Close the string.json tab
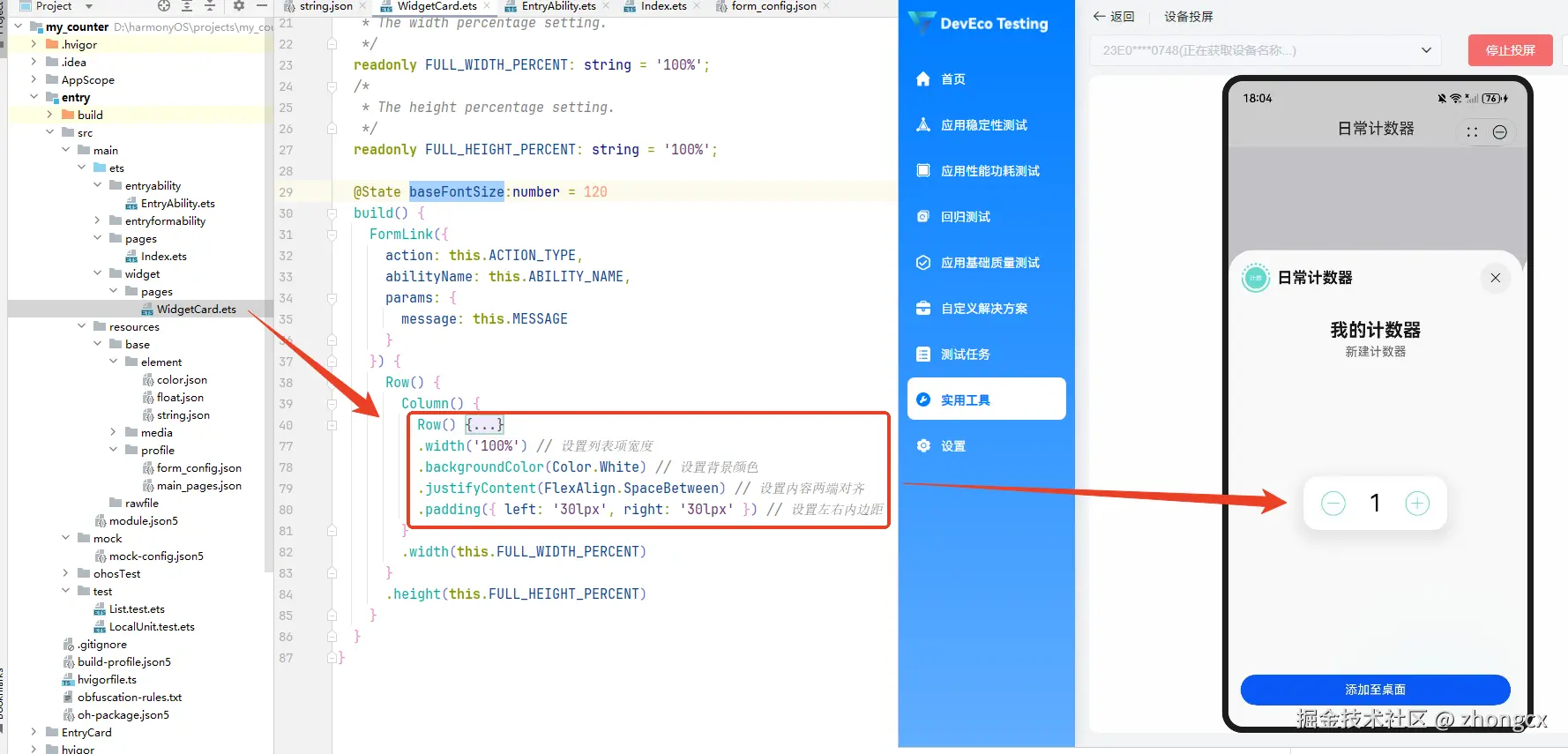 pyautogui.click(x=362, y=6)
